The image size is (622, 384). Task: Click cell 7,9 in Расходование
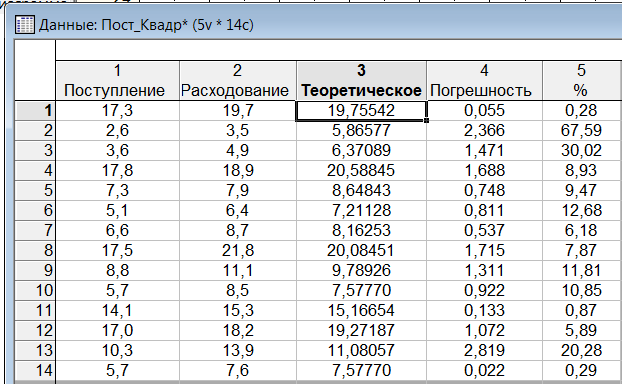[x=238, y=190]
